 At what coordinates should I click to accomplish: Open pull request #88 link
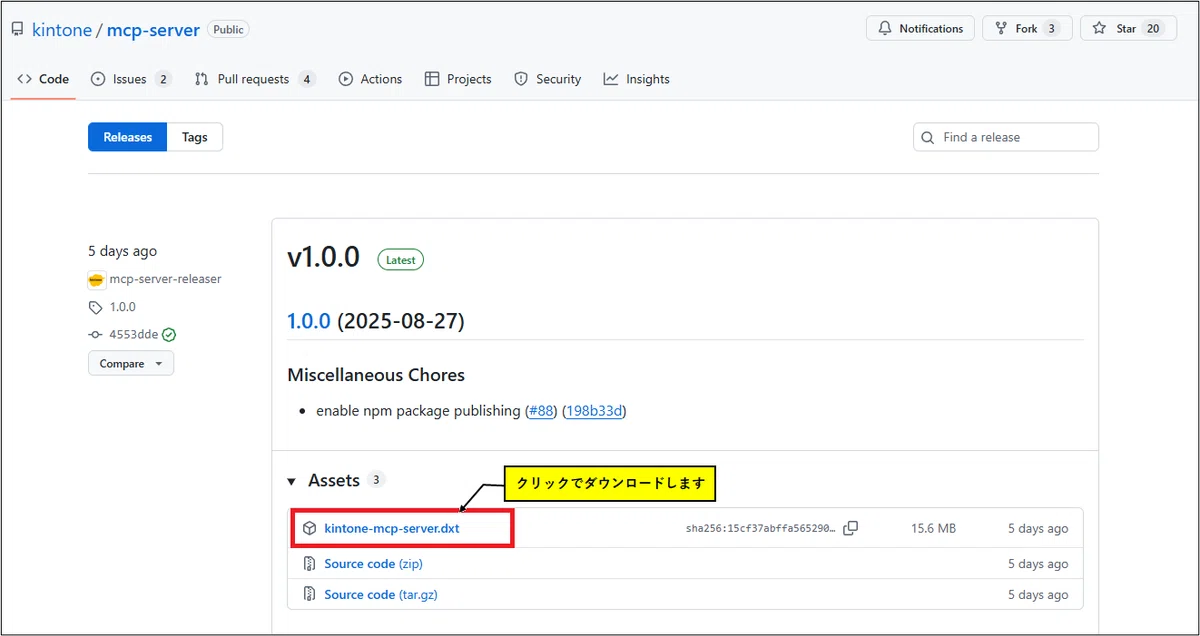pos(541,411)
